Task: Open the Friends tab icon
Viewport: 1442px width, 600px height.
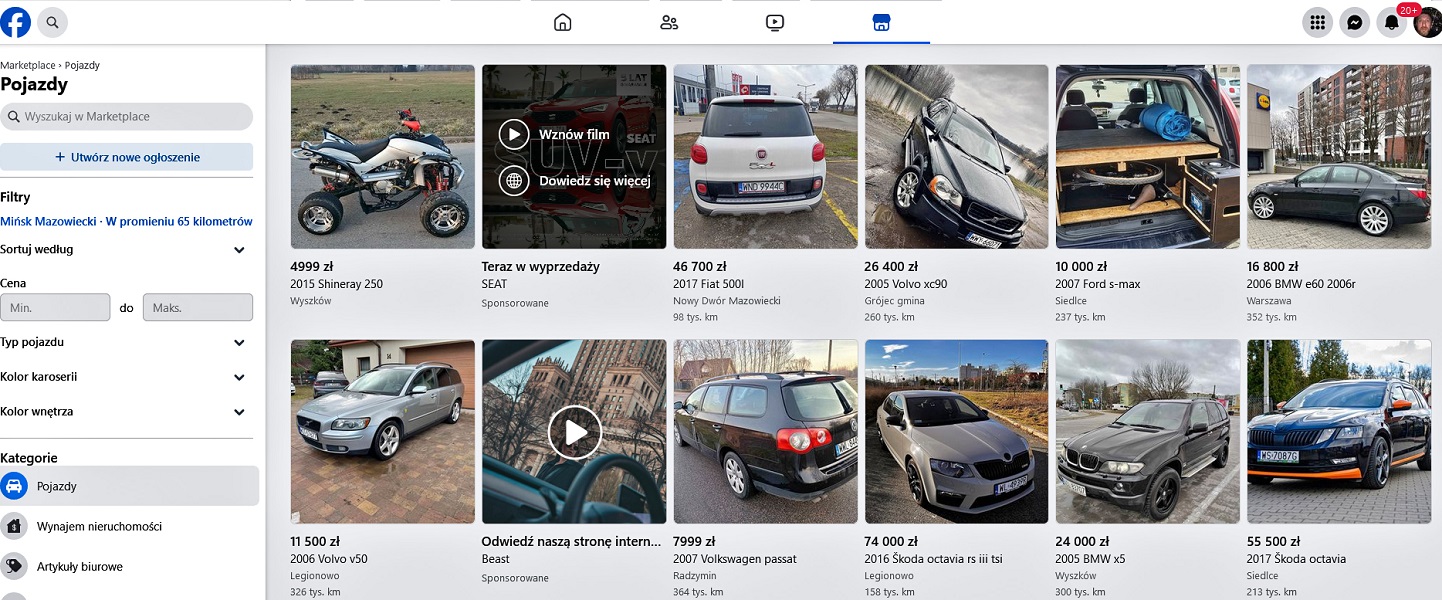Action: [x=669, y=22]
